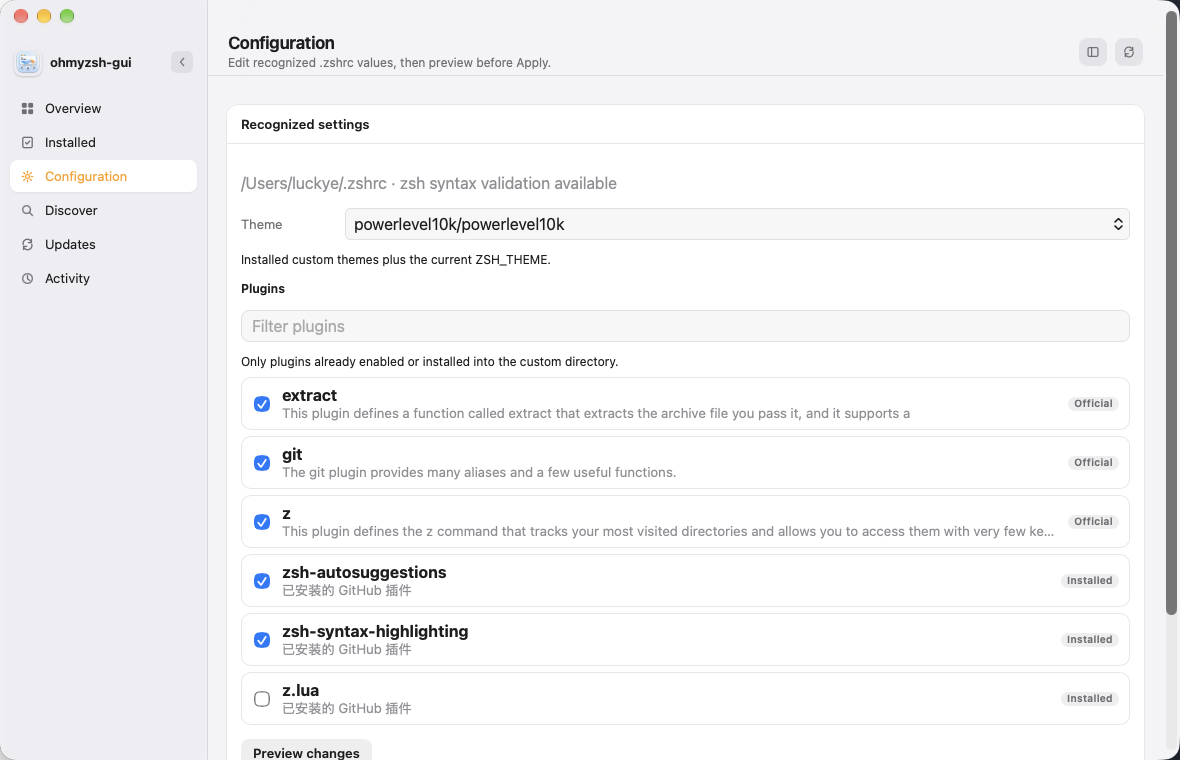Click the Activity clock icon
The height and width of the screenshot is (760, 1180).
(x=28, y=278)
